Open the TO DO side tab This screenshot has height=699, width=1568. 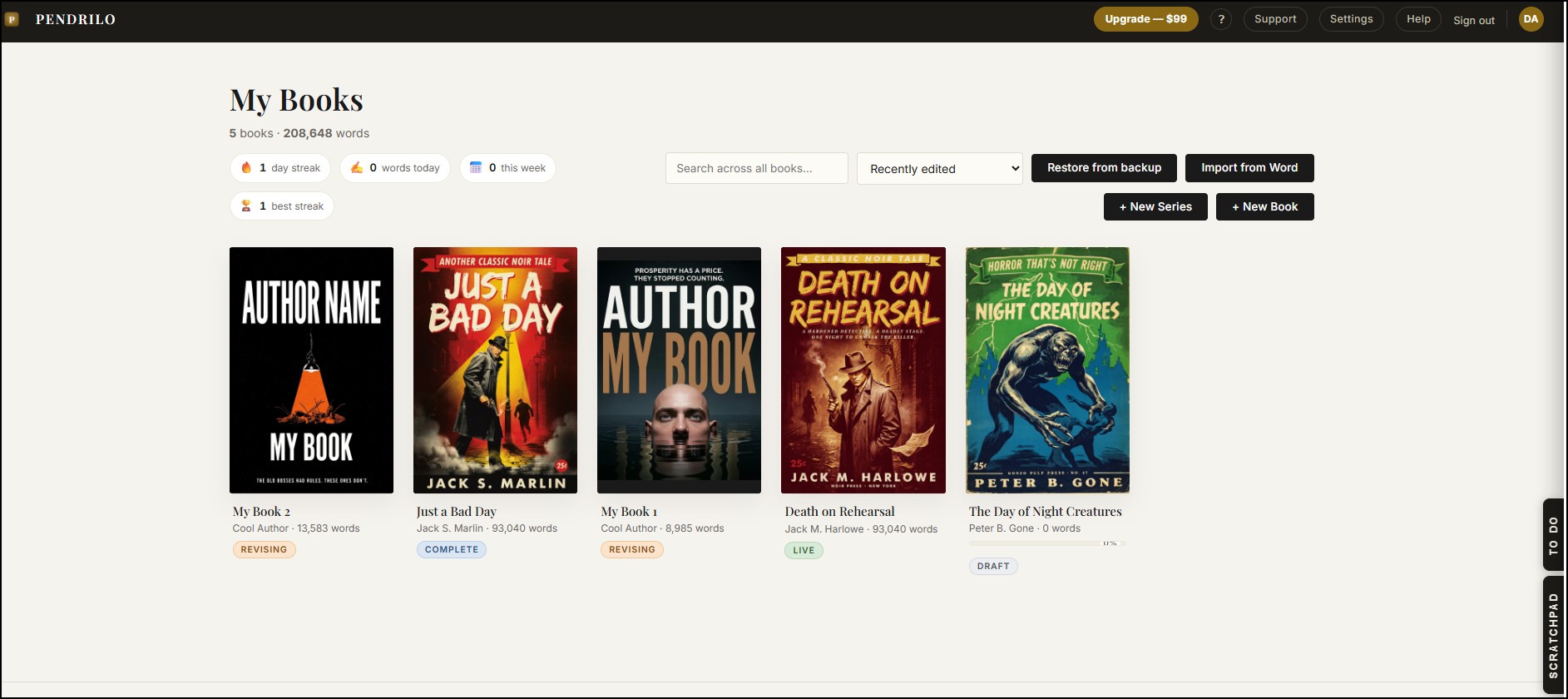pyautogui.click(x=1553, y=535)
